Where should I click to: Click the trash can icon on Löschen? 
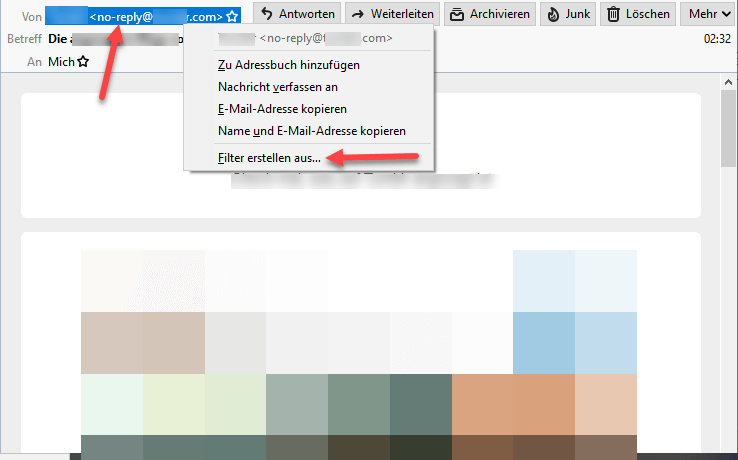pyautogui.click(x=613, y=15)
